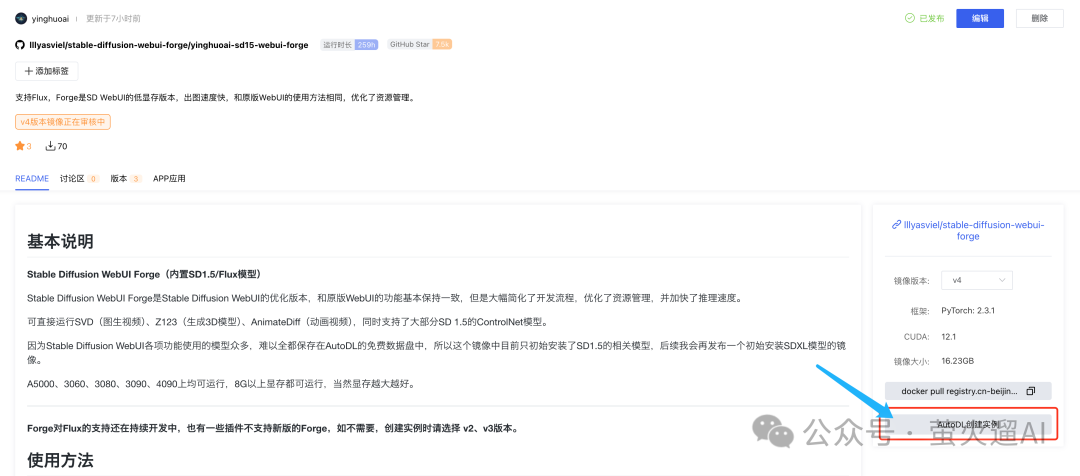The width and height of the screenshot is (1080, 476).
Task: Click the 基本说明 heading
Action: (60, 241)
